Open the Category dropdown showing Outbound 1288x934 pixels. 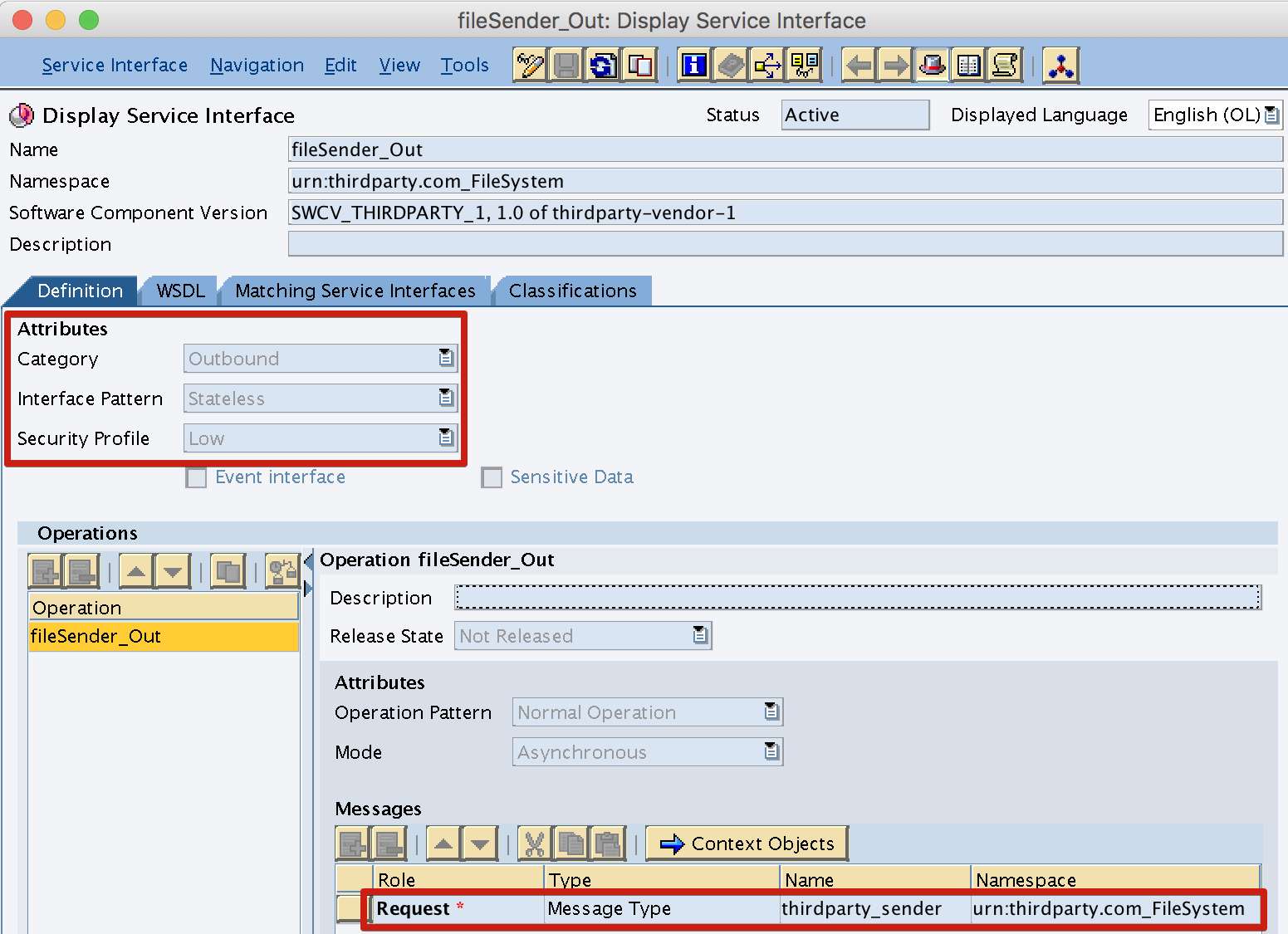(x=447, y=358)
